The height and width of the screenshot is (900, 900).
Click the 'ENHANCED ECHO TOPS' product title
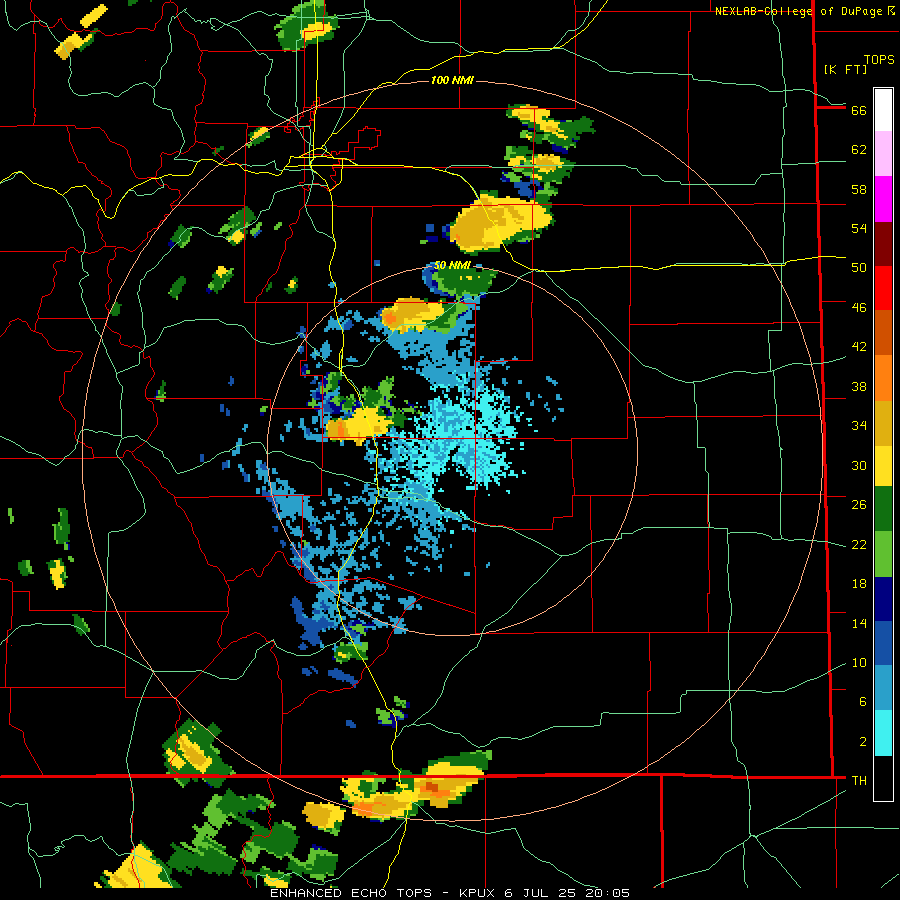(351, 893)
